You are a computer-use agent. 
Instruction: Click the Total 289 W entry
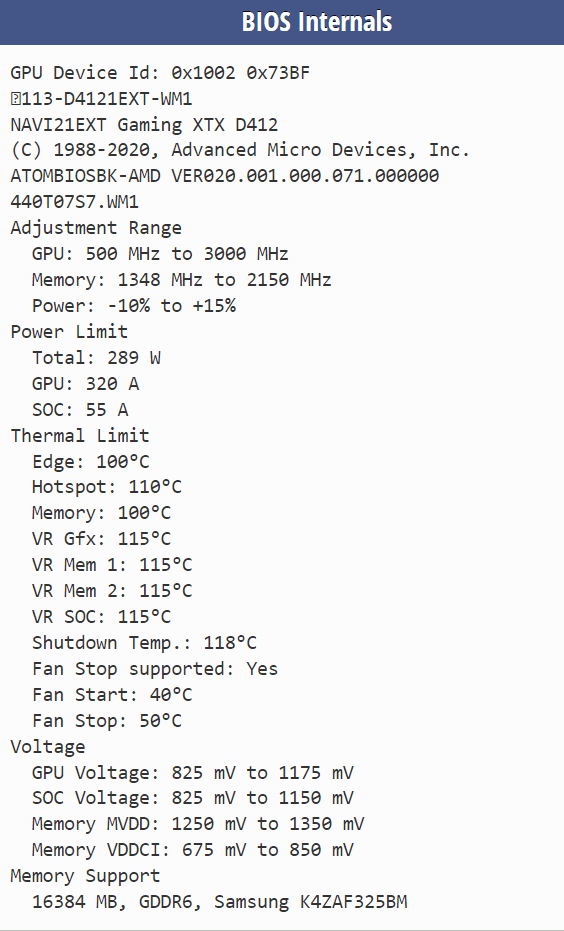(x=96, y=357)
